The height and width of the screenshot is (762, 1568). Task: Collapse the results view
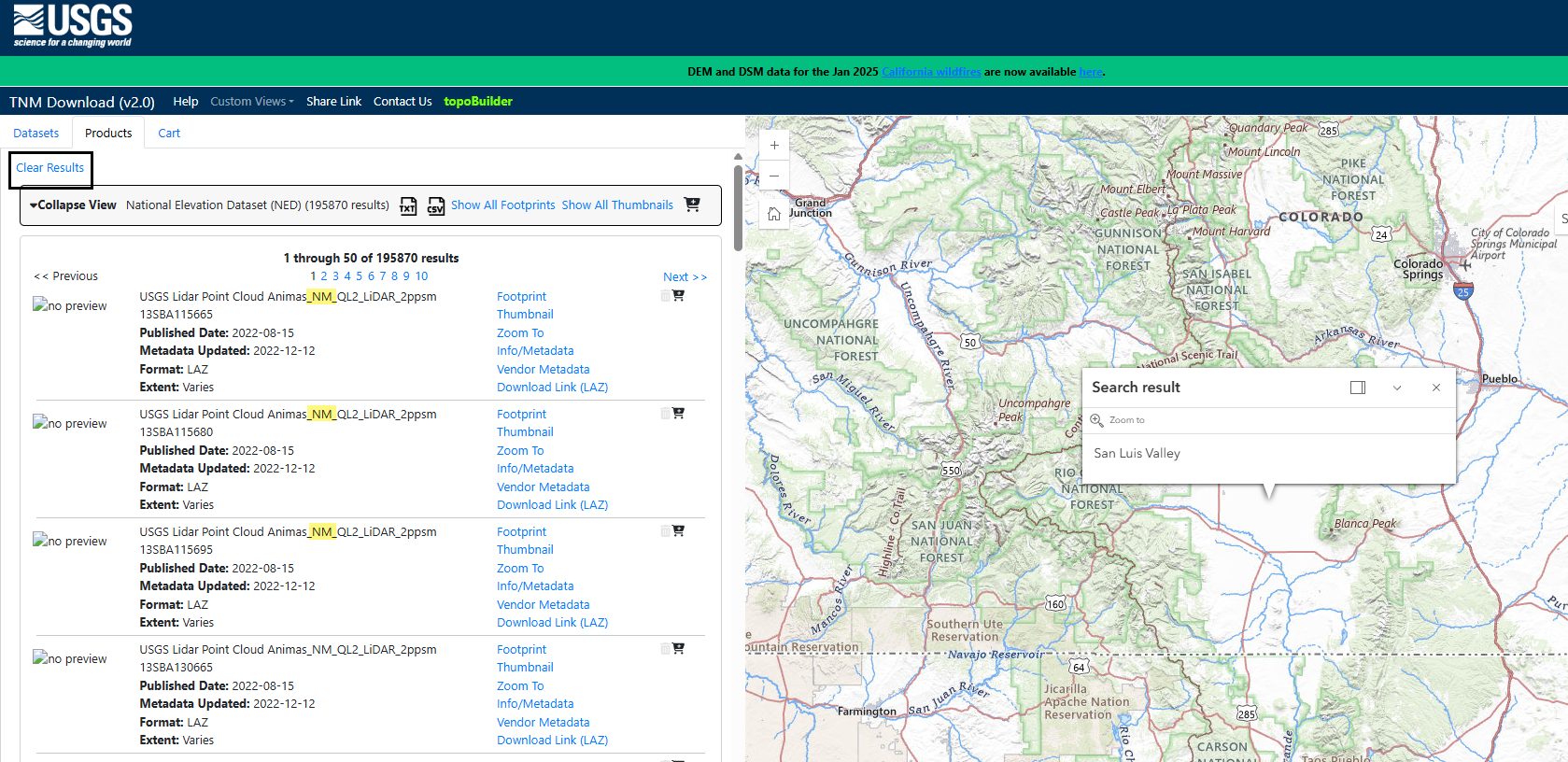73,205
